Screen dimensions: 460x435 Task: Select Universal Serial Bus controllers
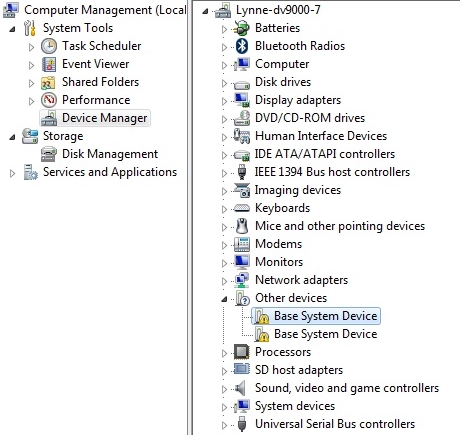pos(335,424)
